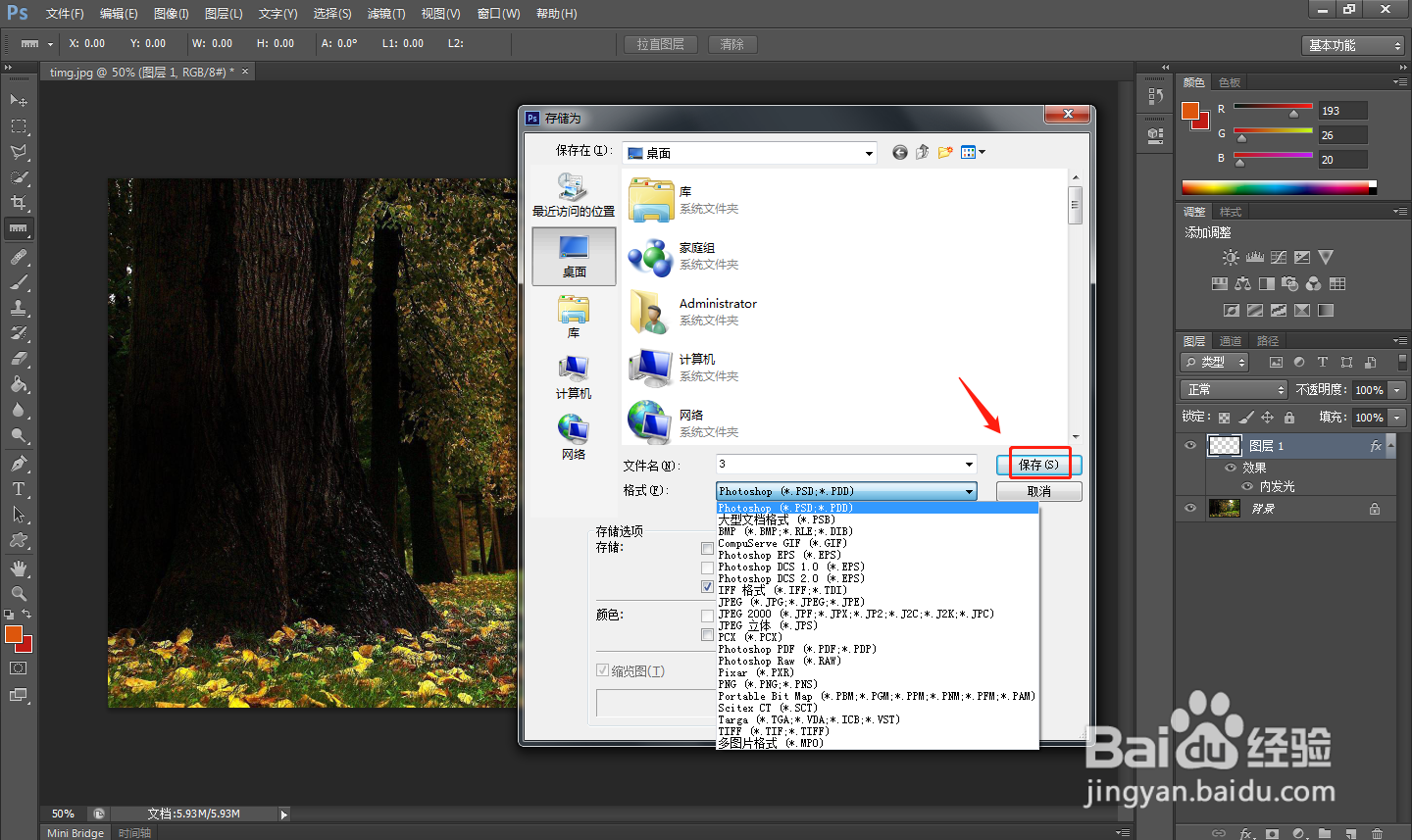Screen dimensions: 1412x840
Task: Select the History Brush tool
Action: click(19, 333)
